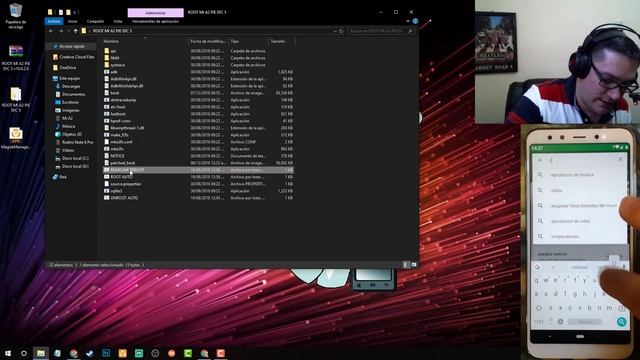640x360 pixels.
Task: Open Disco local (D:) in sidebar
Action: [x=72, y=167]
